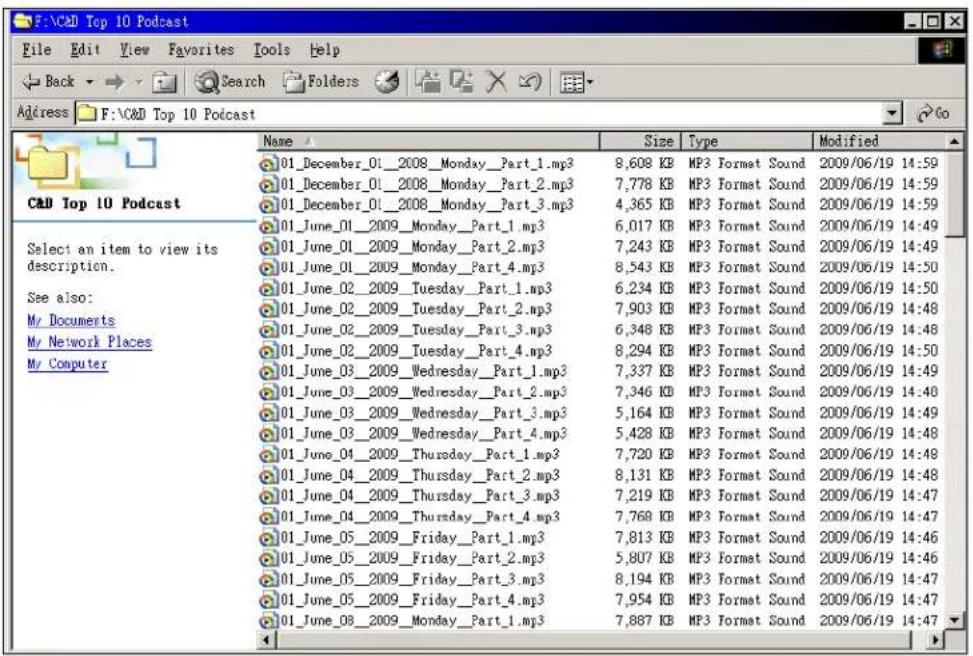Open the Edit menu

coord(85,50)
